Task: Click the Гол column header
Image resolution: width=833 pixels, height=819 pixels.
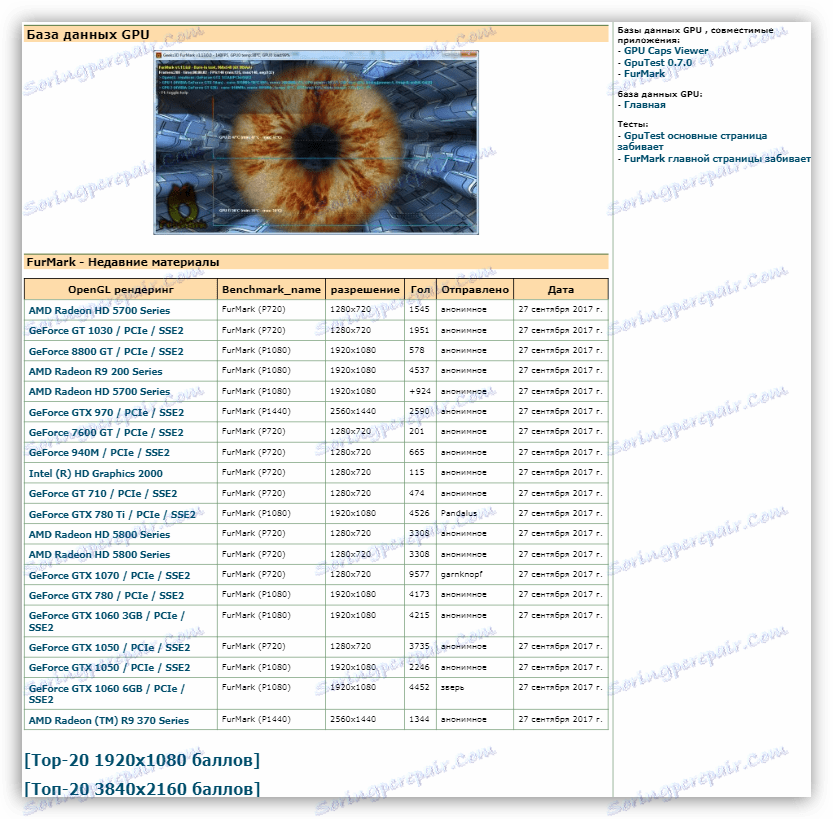Action: [421, 289]
